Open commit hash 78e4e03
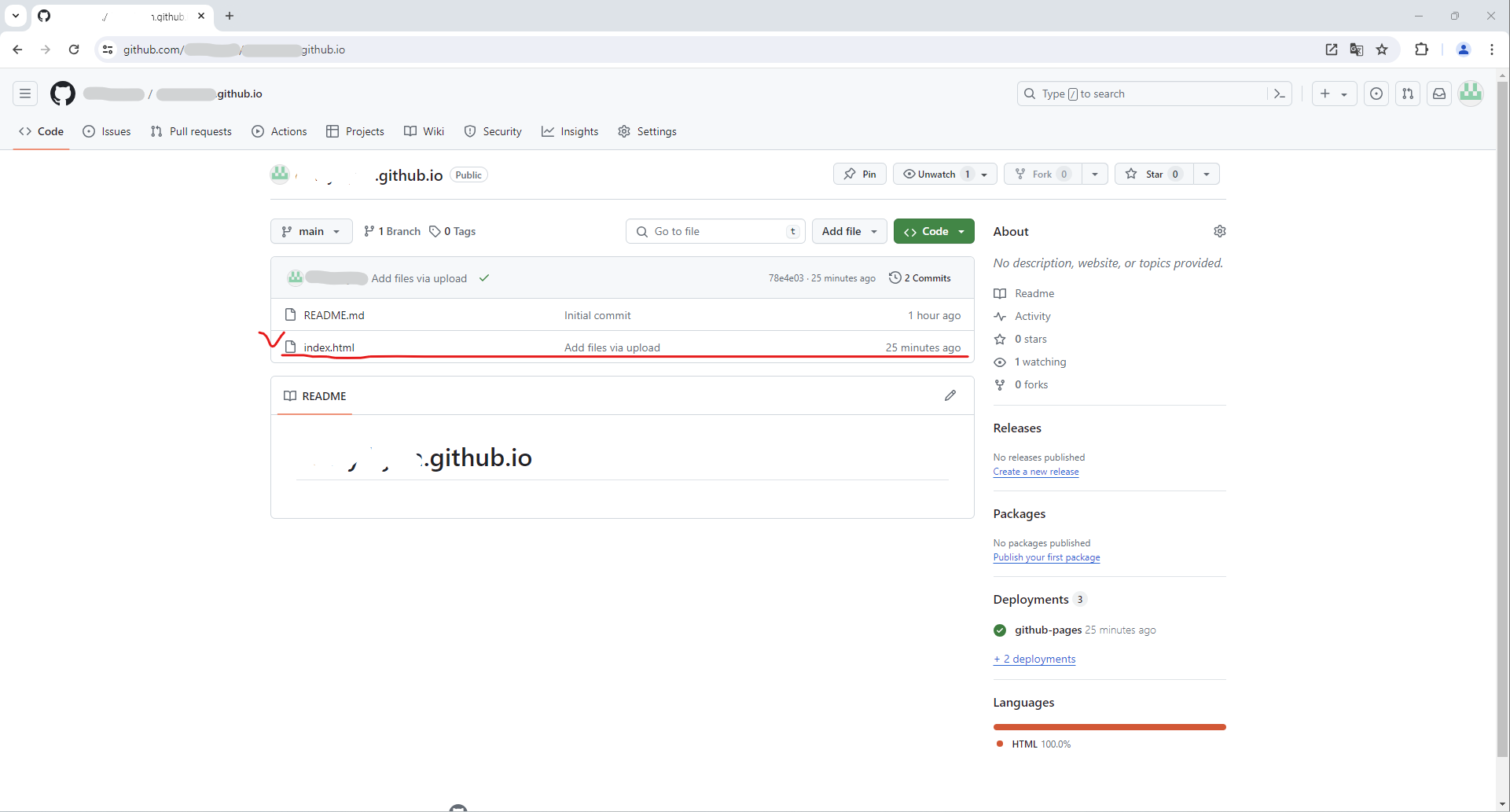1510x812 pixels. pos(786,278)
